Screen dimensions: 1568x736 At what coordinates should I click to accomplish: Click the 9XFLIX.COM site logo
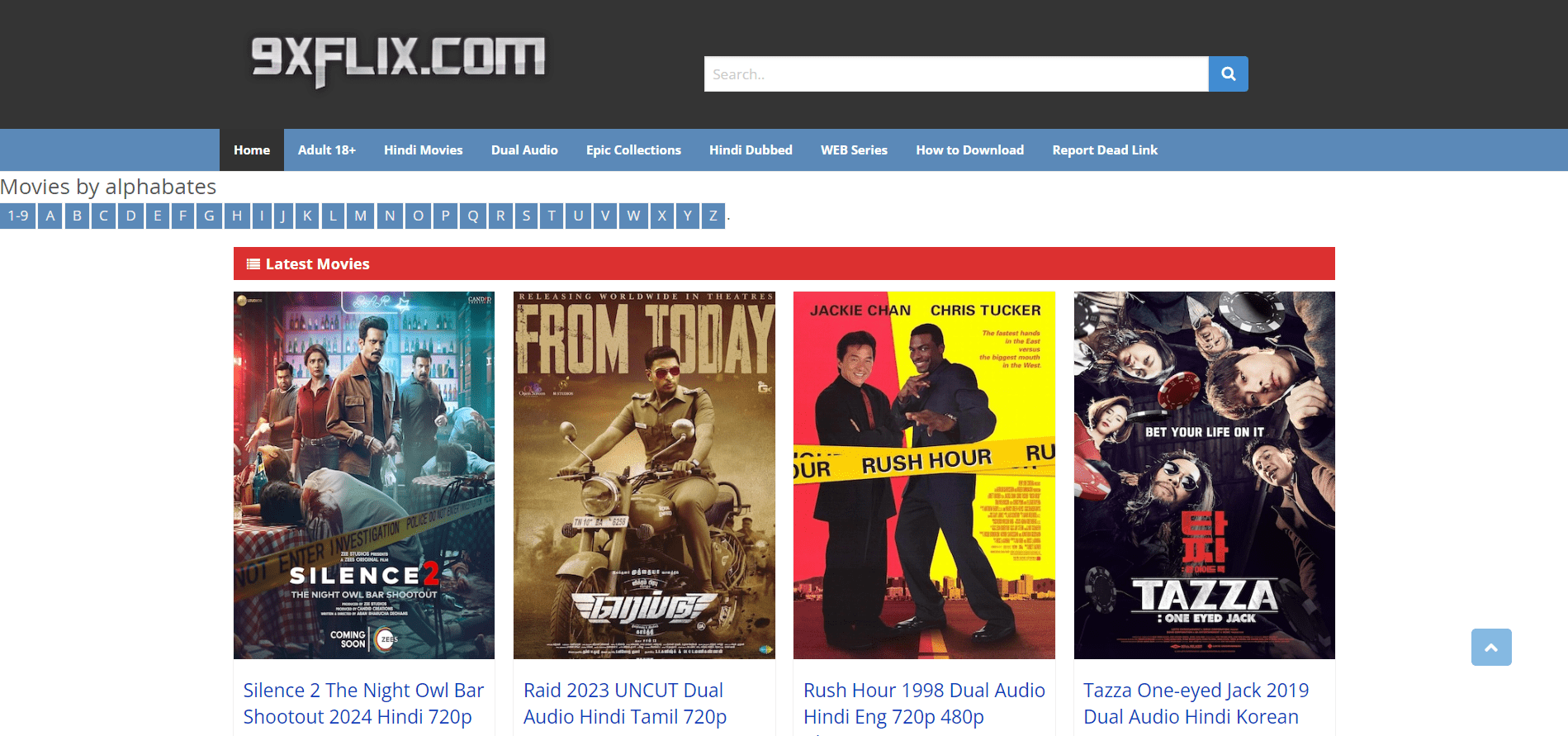[398, 59]
